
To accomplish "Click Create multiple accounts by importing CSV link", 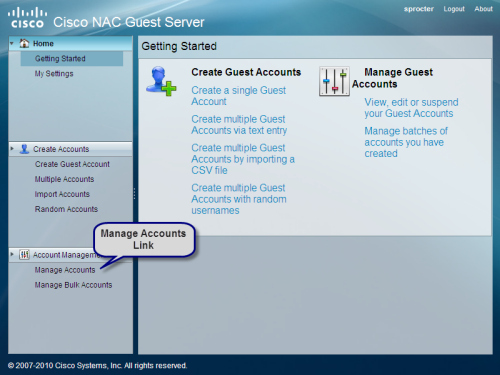I will pos(243,159).
